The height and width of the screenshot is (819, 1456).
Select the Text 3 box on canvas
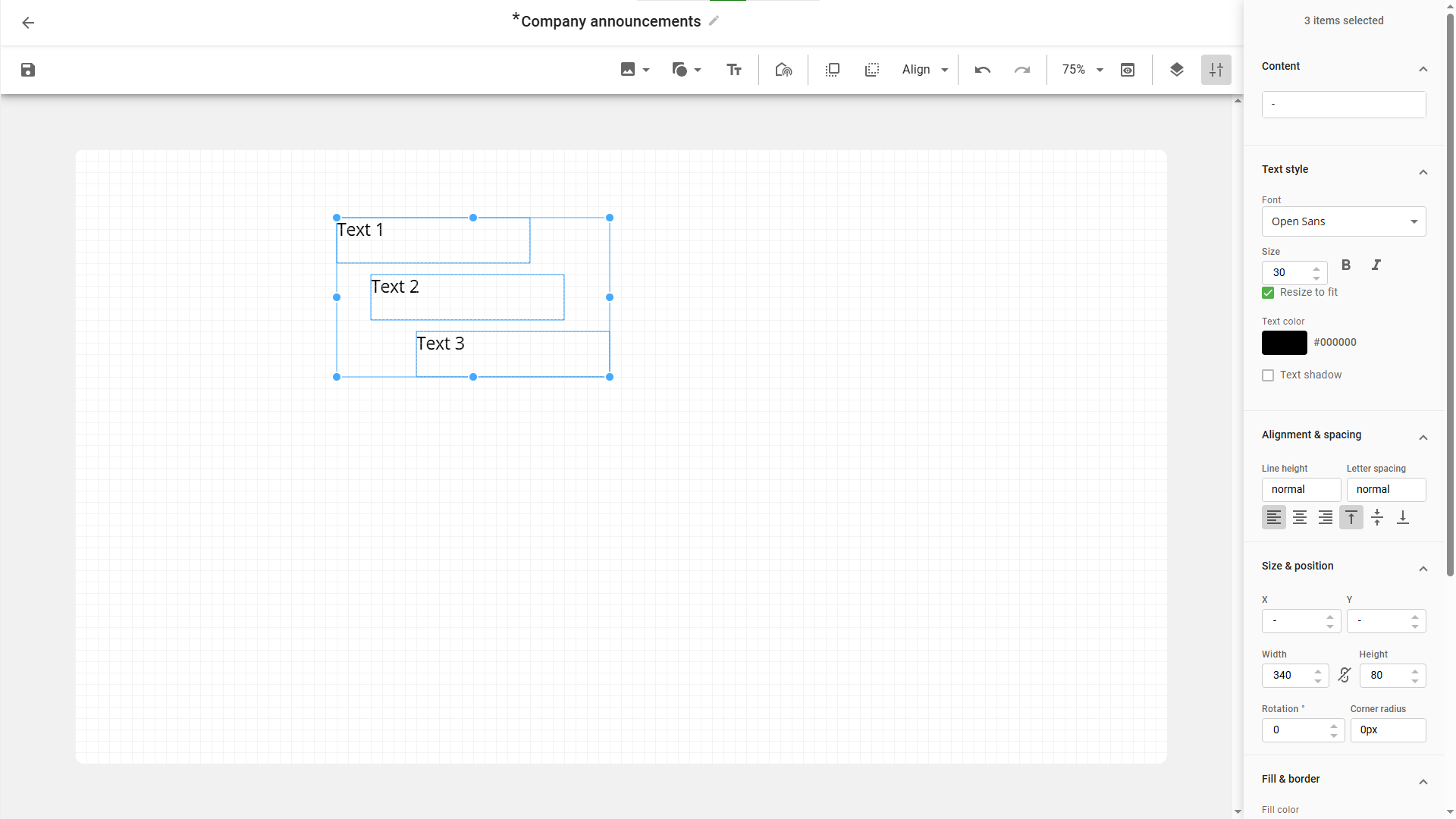[x=513, y=354]
